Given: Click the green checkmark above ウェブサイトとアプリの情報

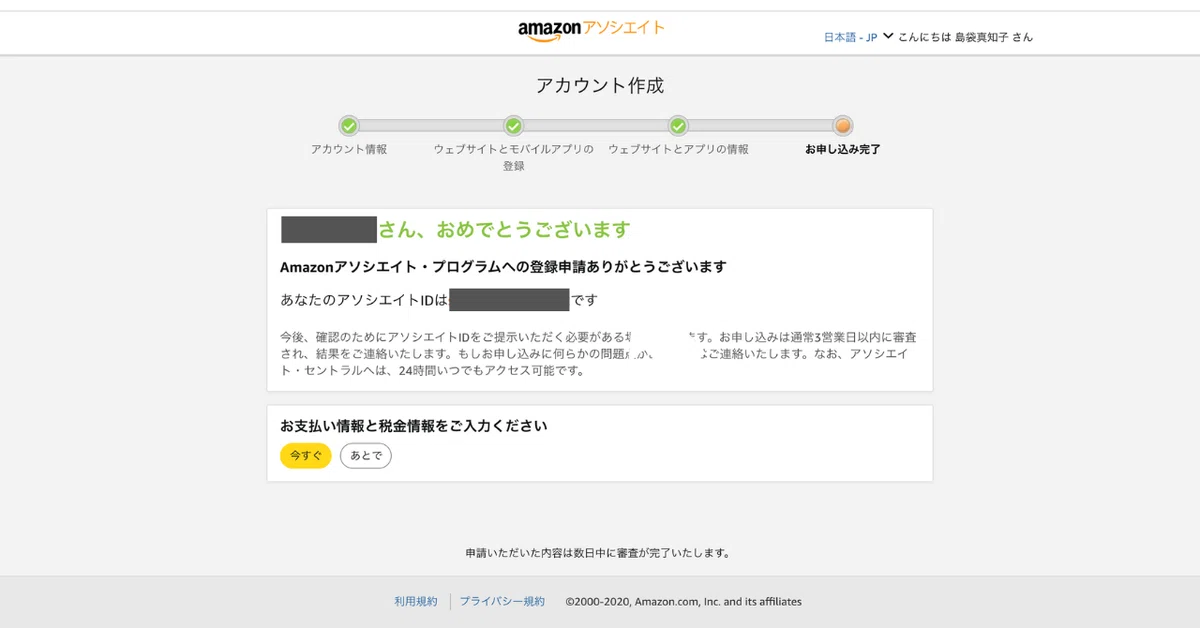Looking at the screenshot, I should point(678,126).
